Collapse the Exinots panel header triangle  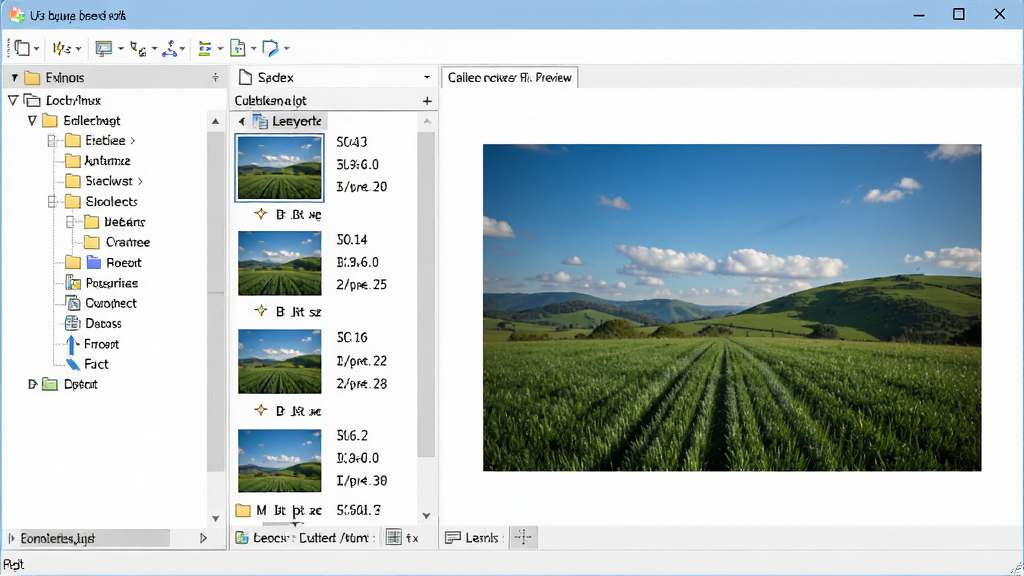click(x=14, y=78)
